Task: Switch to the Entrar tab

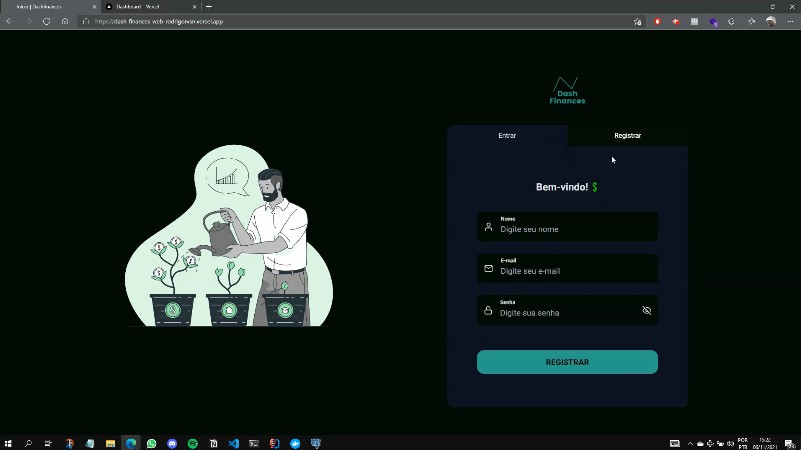Action: [507, 136]
